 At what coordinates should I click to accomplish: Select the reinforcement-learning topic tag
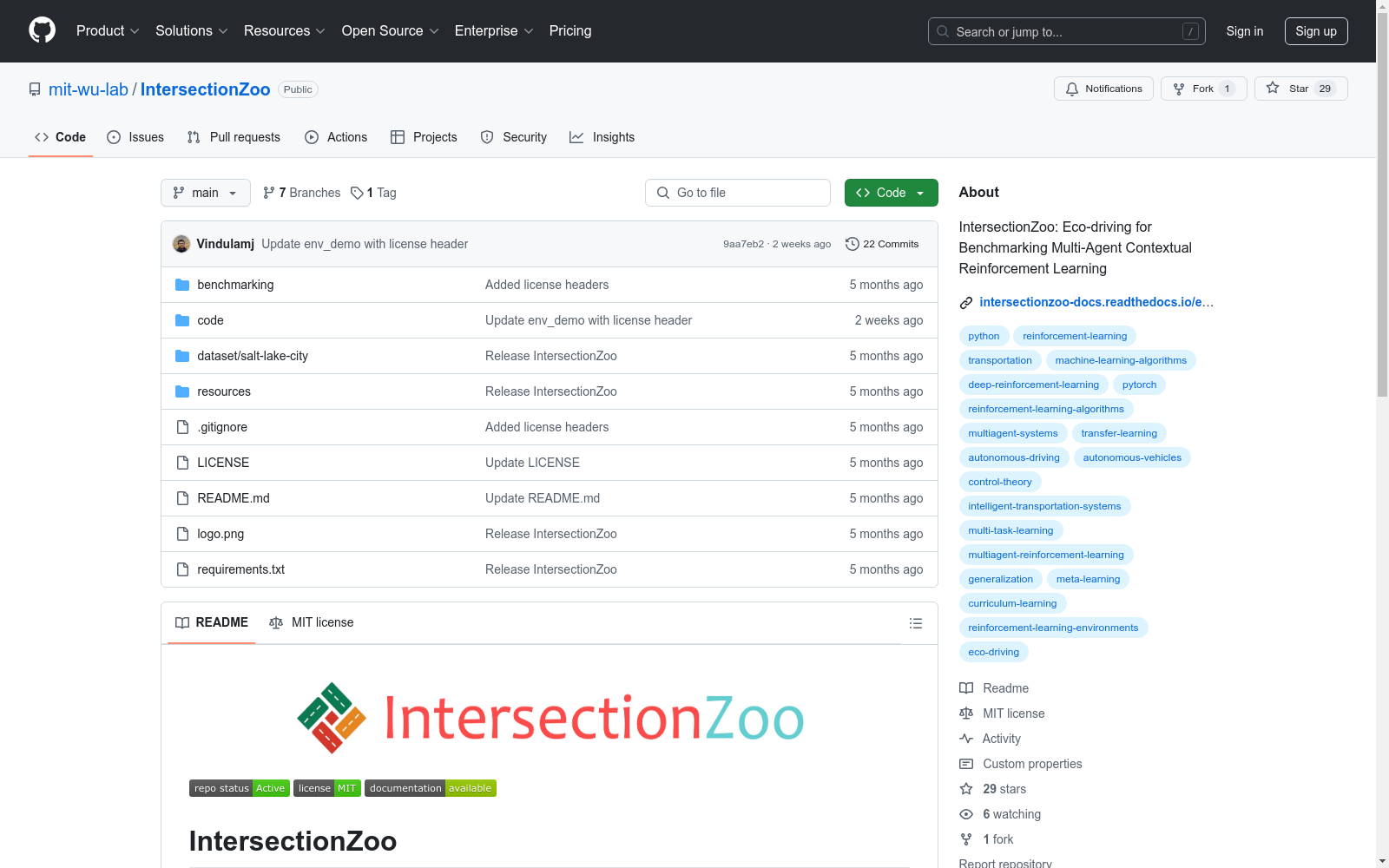tap(1075, 336)
